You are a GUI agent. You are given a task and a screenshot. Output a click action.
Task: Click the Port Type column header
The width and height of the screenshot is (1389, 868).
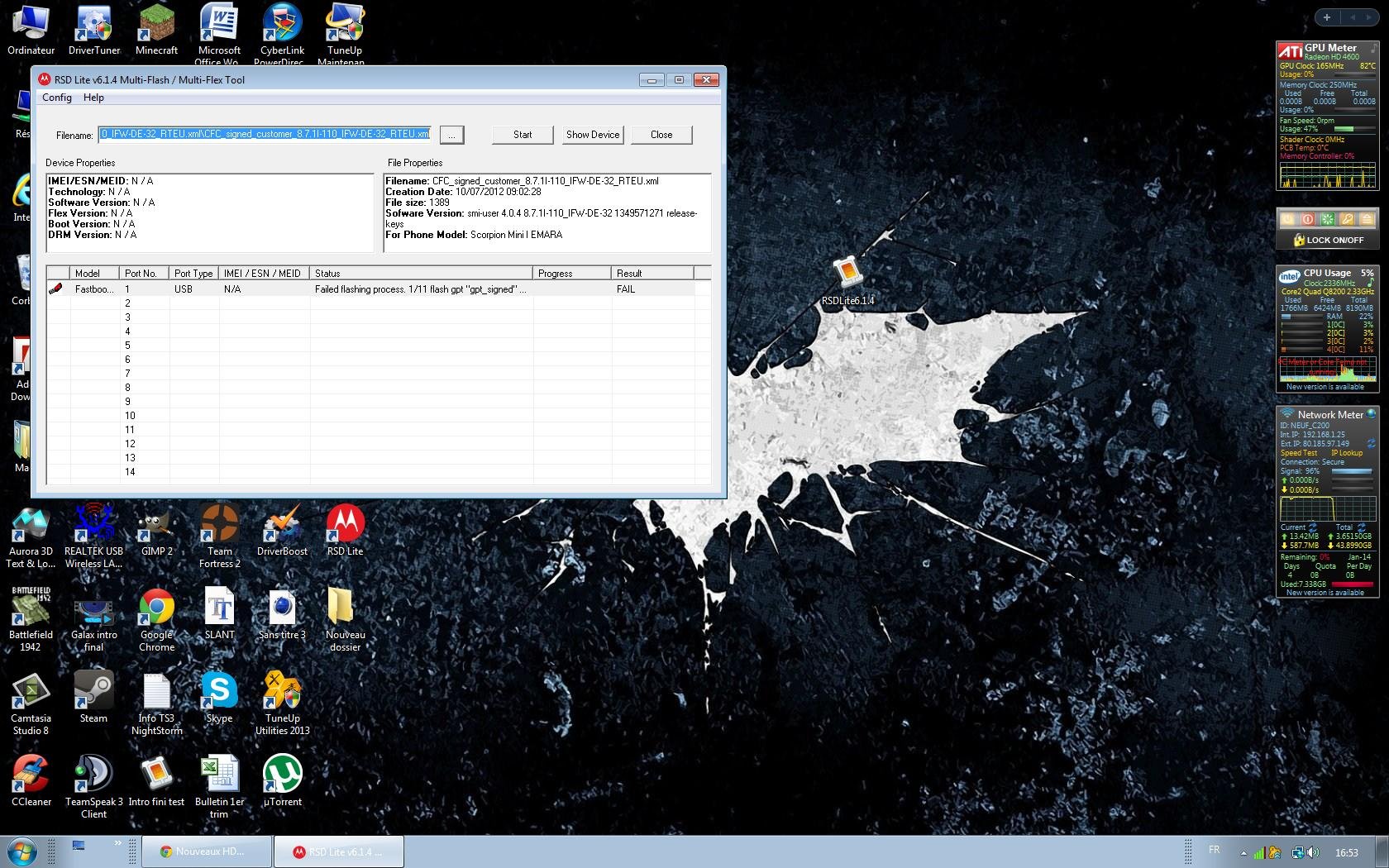[193, 273]
